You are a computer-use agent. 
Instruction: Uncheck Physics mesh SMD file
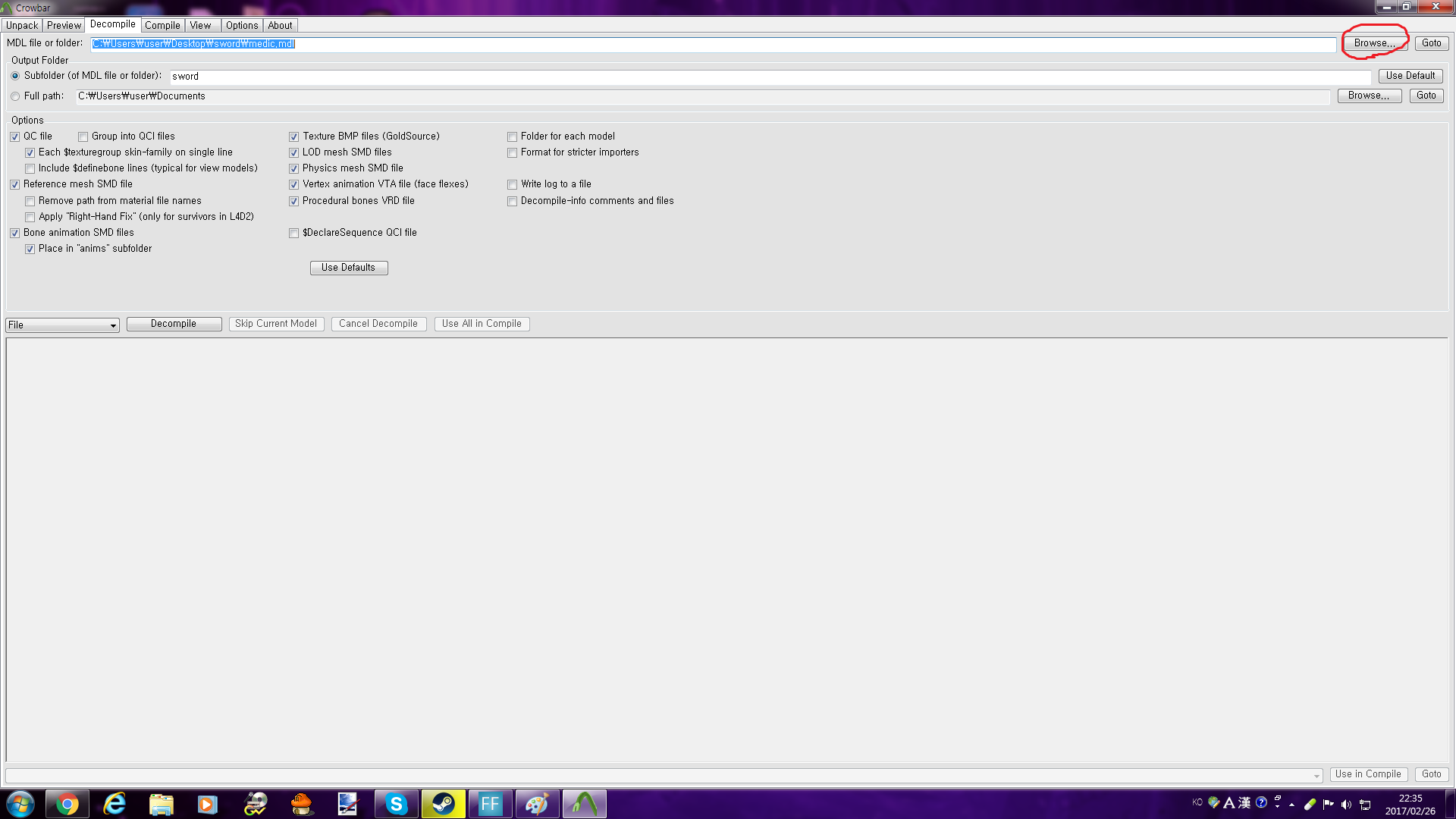pos(294,169)
